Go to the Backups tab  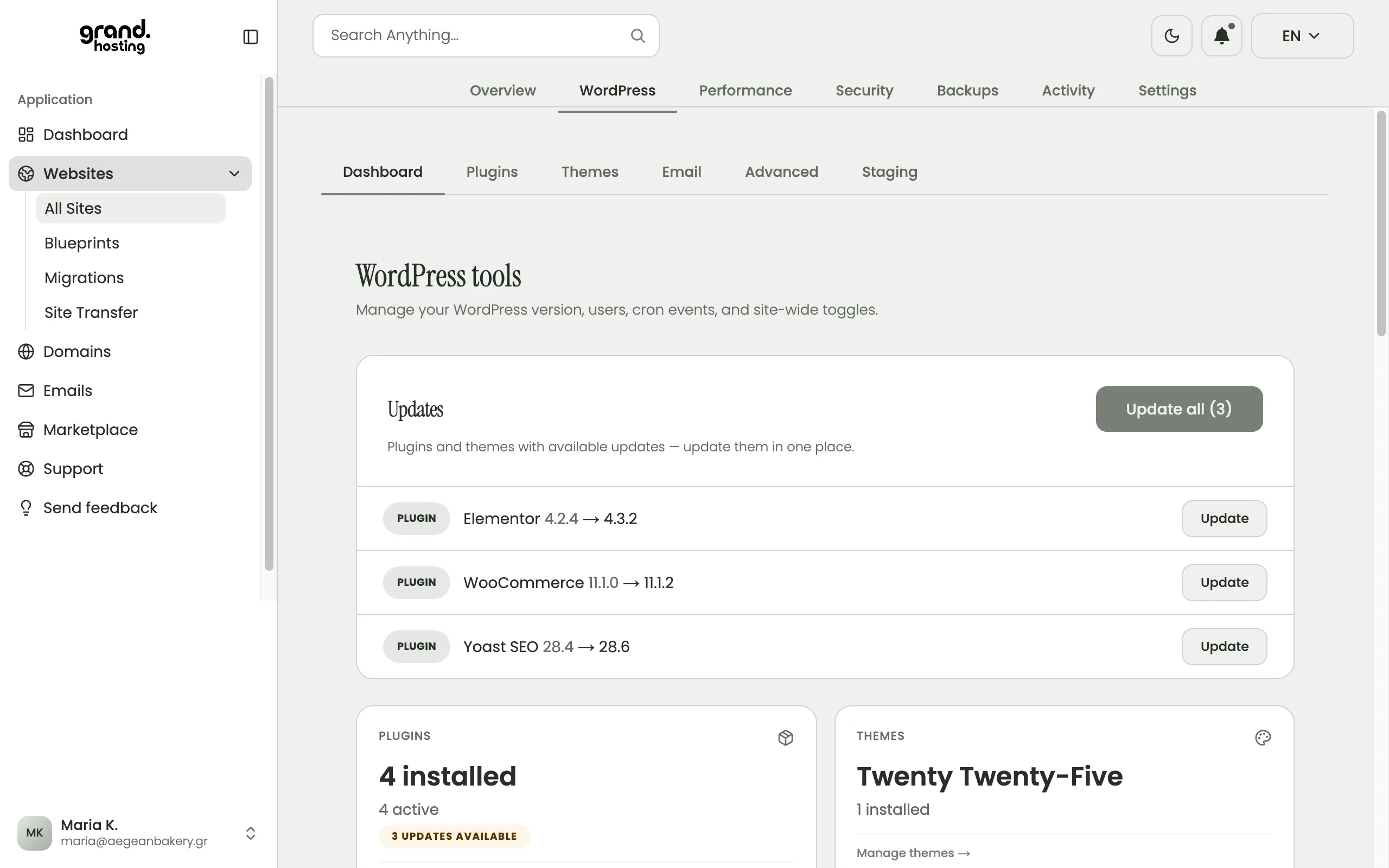(x=967, y=91)
